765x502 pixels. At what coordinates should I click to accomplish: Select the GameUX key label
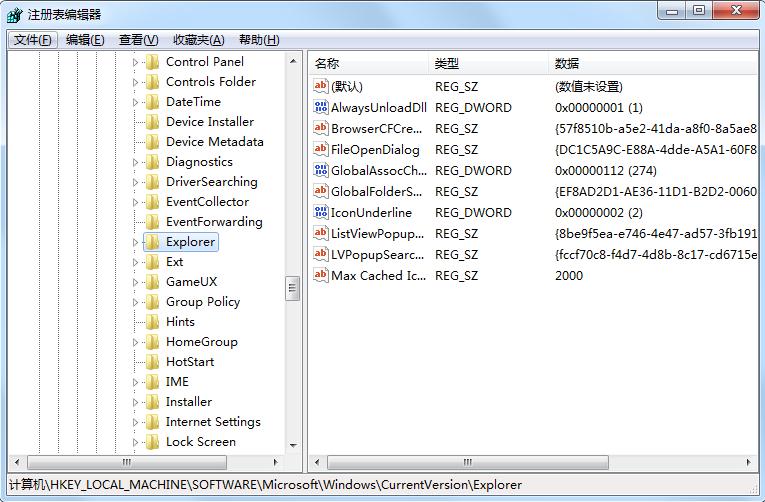tap(191, 282)
